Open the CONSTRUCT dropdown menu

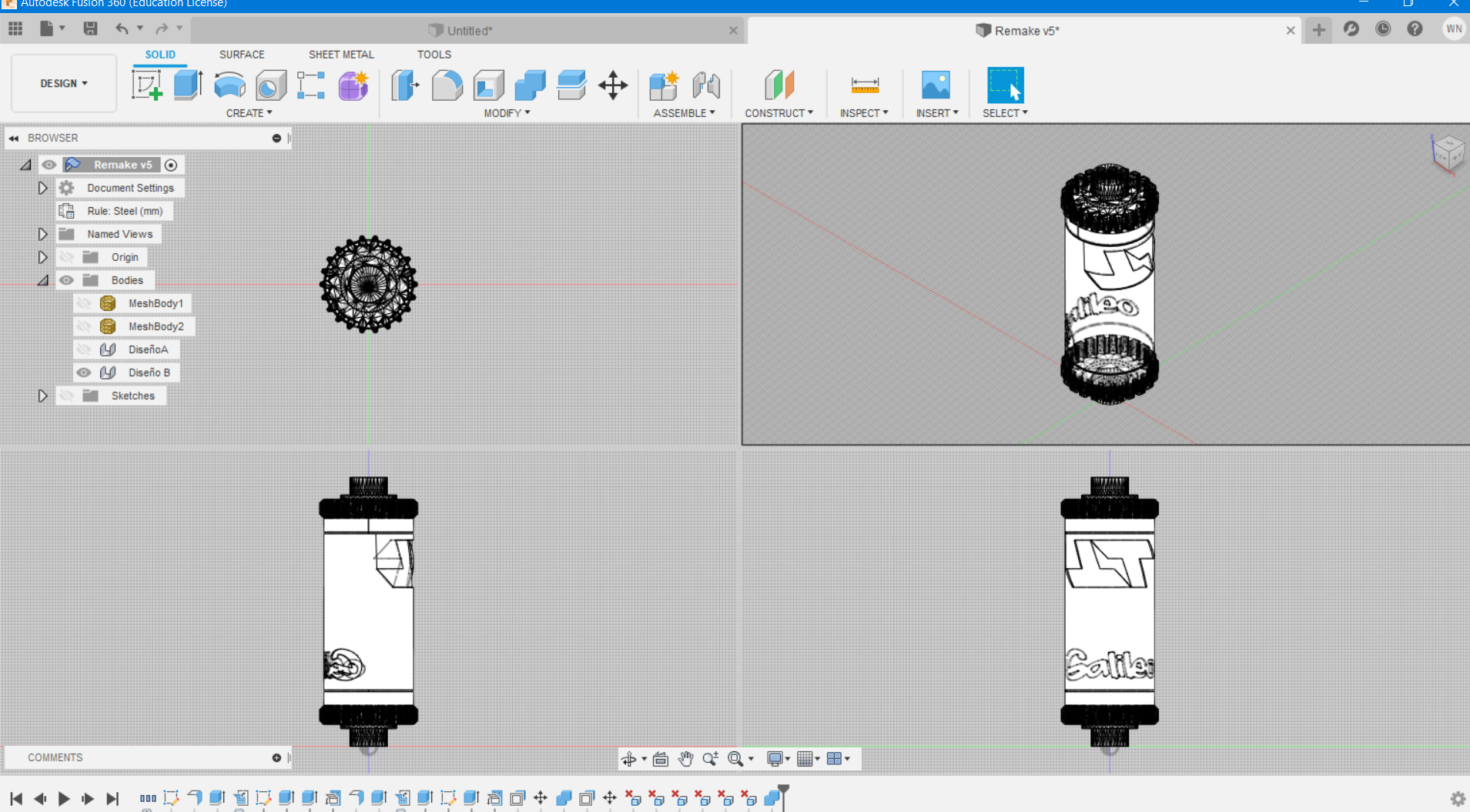tap(779, 113)
